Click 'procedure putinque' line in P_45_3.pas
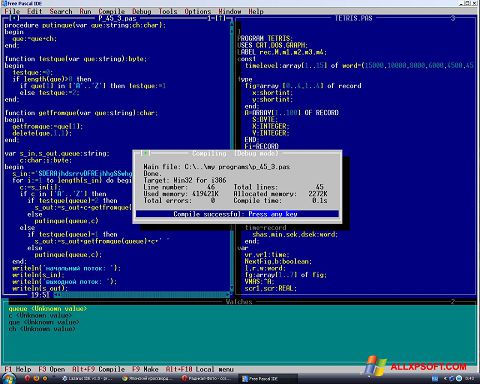The width and height of the screenshot is (480, 384). (85, 25)
